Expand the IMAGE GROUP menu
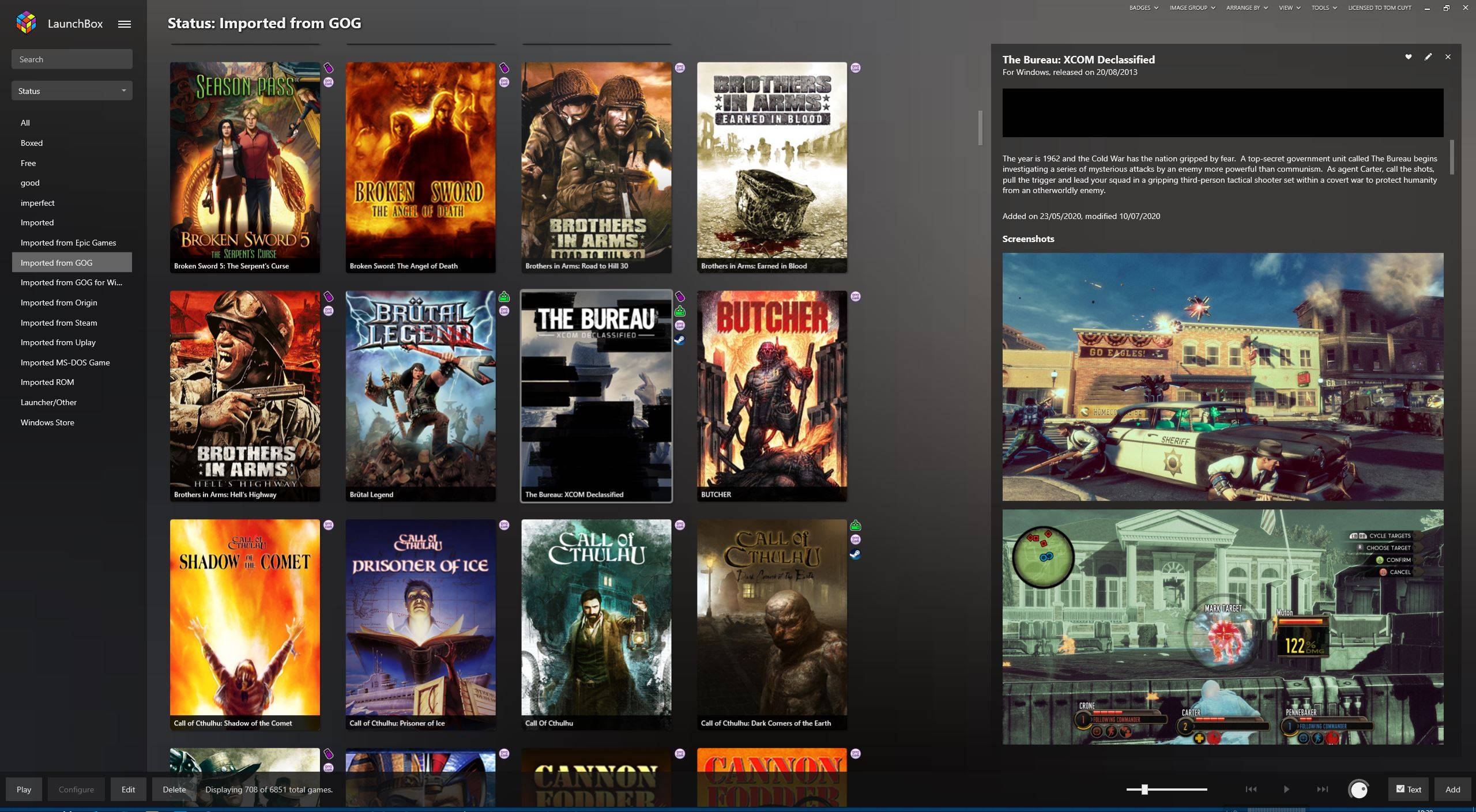Viewport: 1476px width, 812px height. click(1192, 8)
